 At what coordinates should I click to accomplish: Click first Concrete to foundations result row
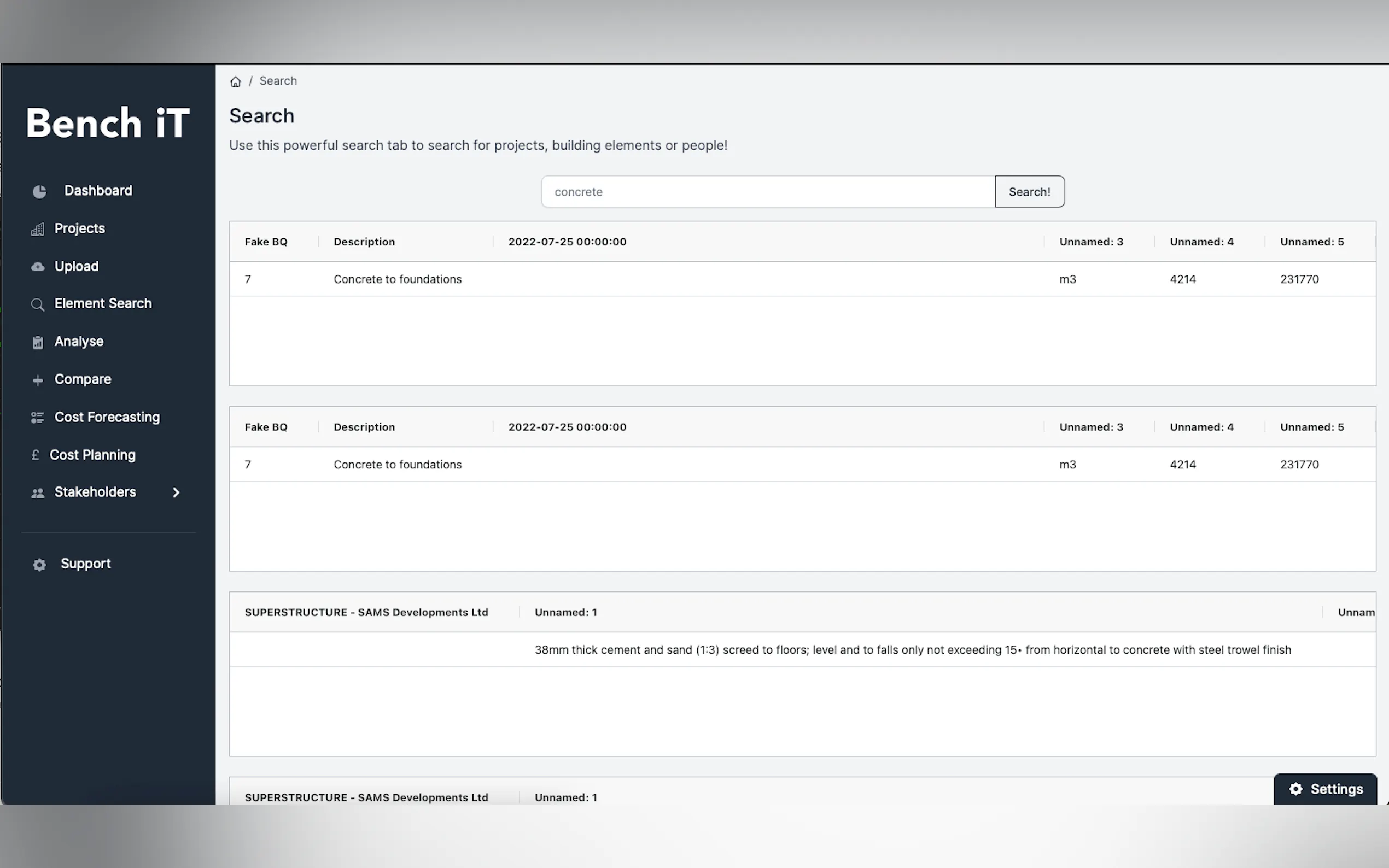(398, 279)
